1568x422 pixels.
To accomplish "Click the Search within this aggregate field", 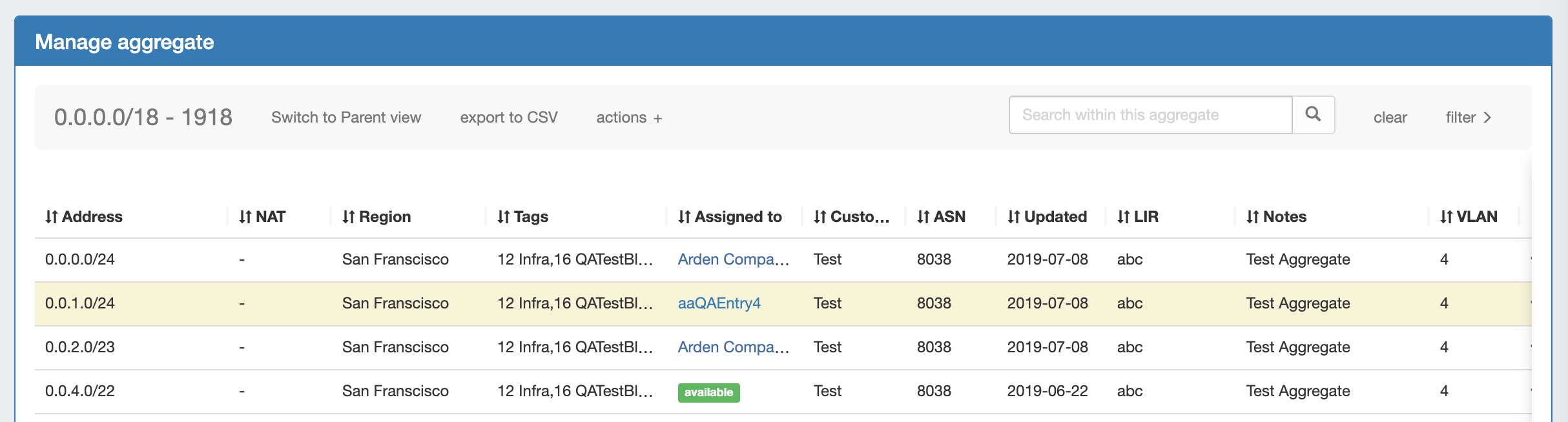I will [x=1150, y=115].
